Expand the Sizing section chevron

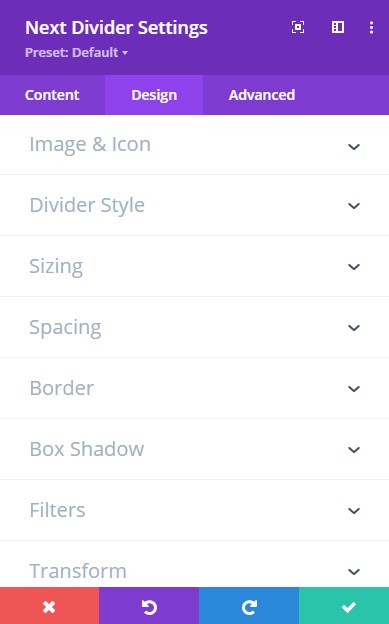tap(354, 267)
